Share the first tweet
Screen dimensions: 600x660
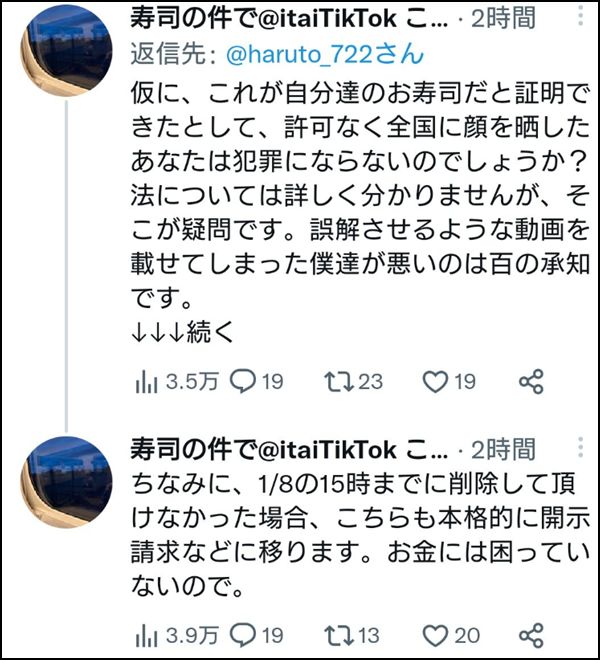pos(531,381)
